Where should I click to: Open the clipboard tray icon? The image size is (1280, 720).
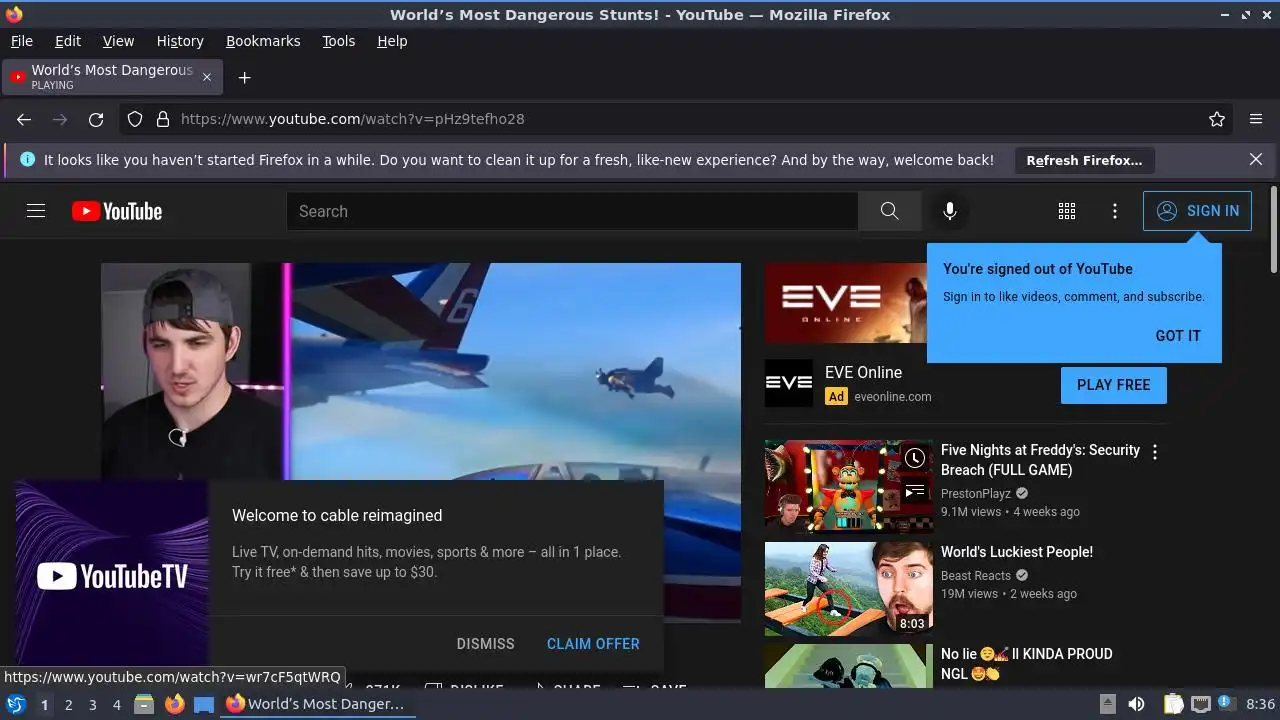(1174, 704)
